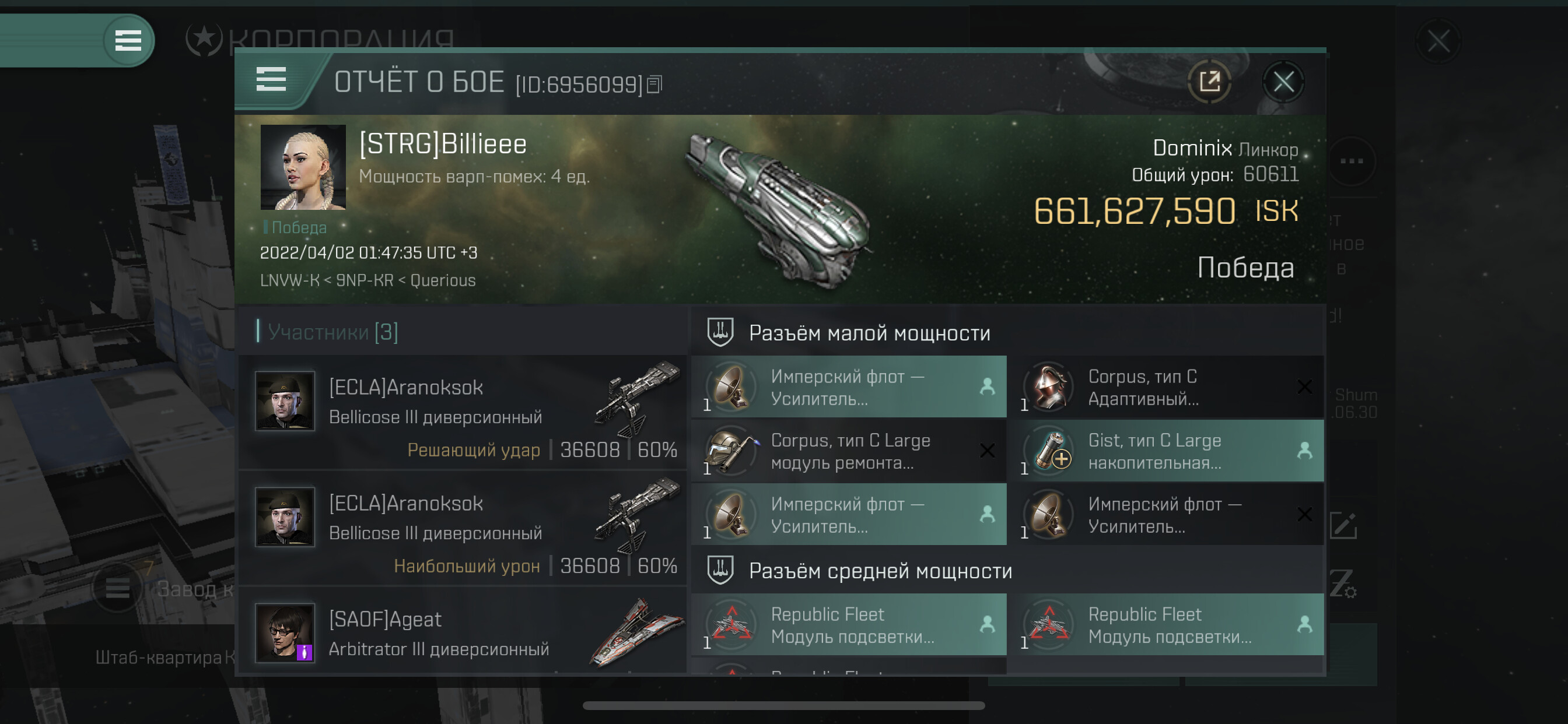Open Aranoksok's final blow participant entry

click(x=463, y=413)
